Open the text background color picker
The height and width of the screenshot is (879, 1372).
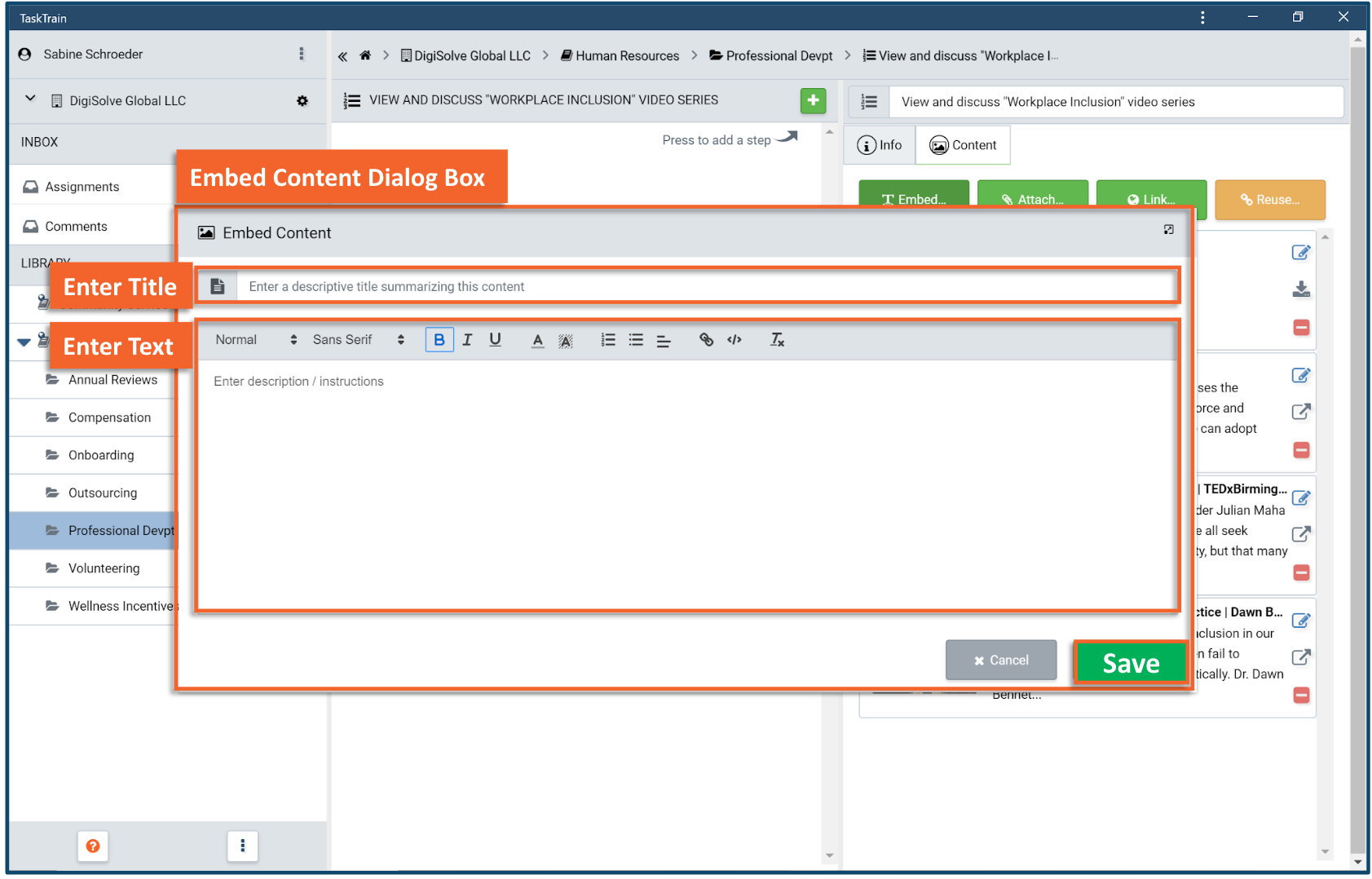coord(566,341)
